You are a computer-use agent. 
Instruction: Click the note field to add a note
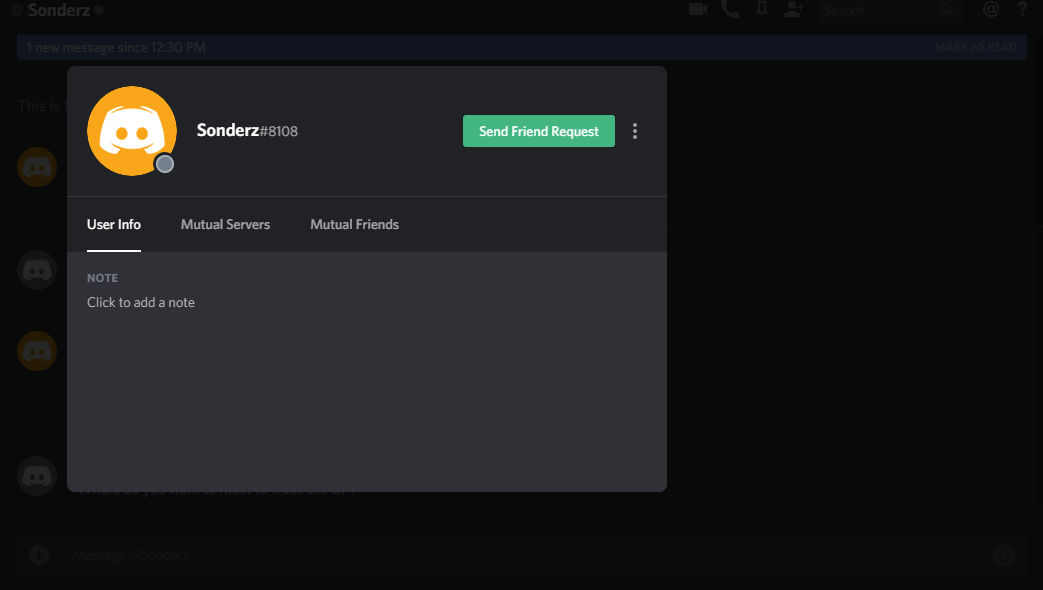[x=141, y=303]
